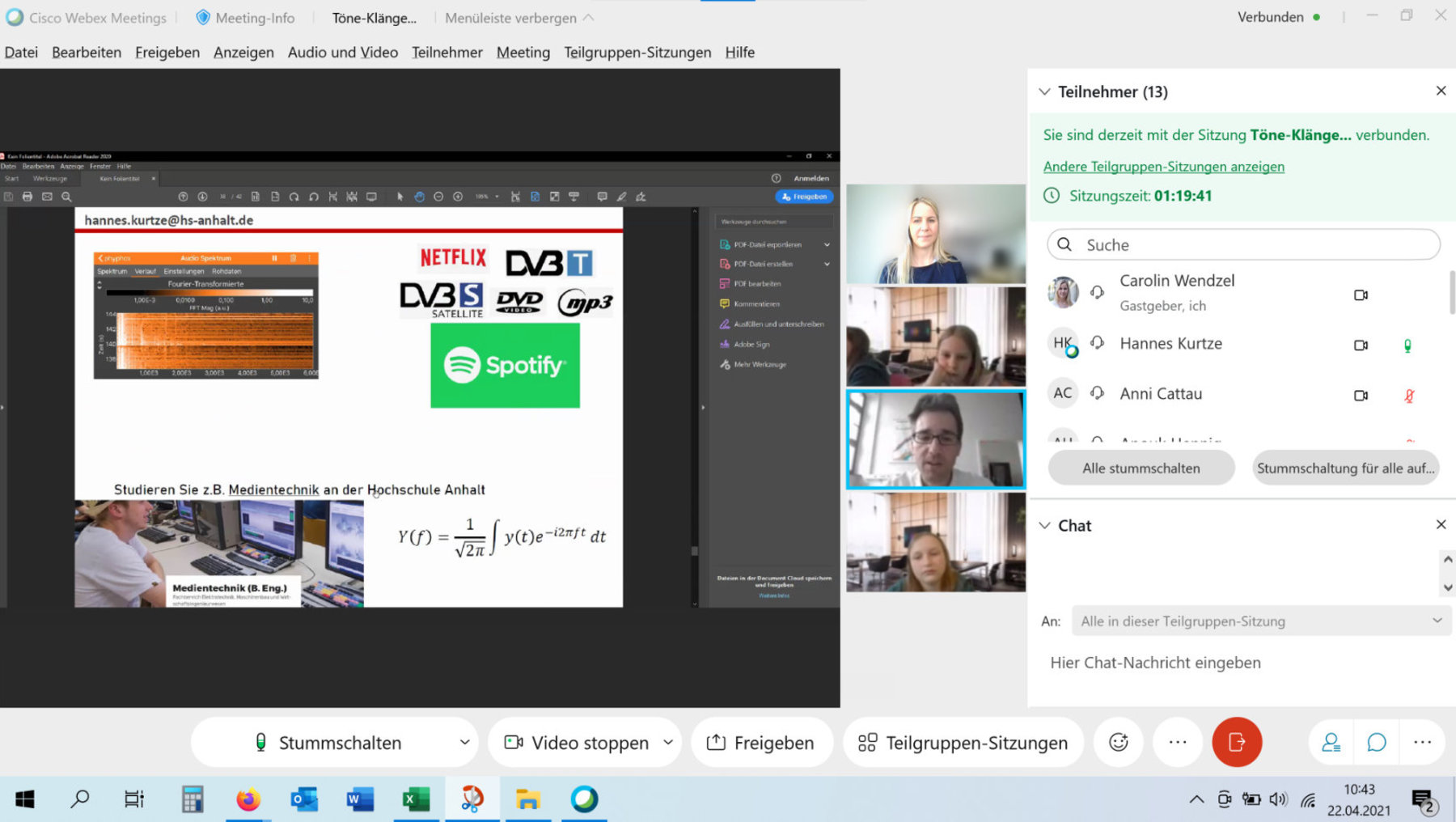Collapse the Teilnehmer panel chevron
The height and width of the screenshot is (822, 1456).
[x=1044, y=91]
